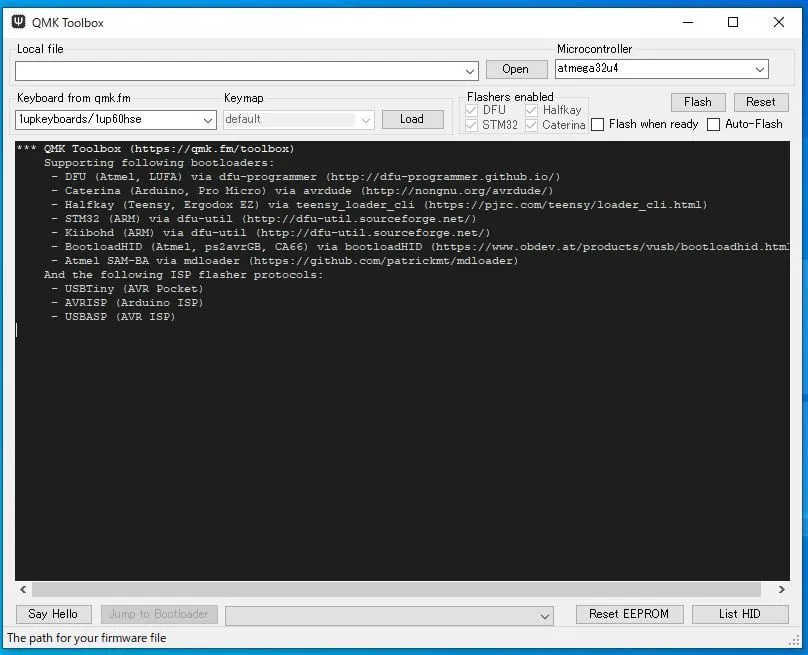Viewport: 808px width, 655px height.
Task: Toggle the Auto-Flash checkbox
Action: point(714,125)
